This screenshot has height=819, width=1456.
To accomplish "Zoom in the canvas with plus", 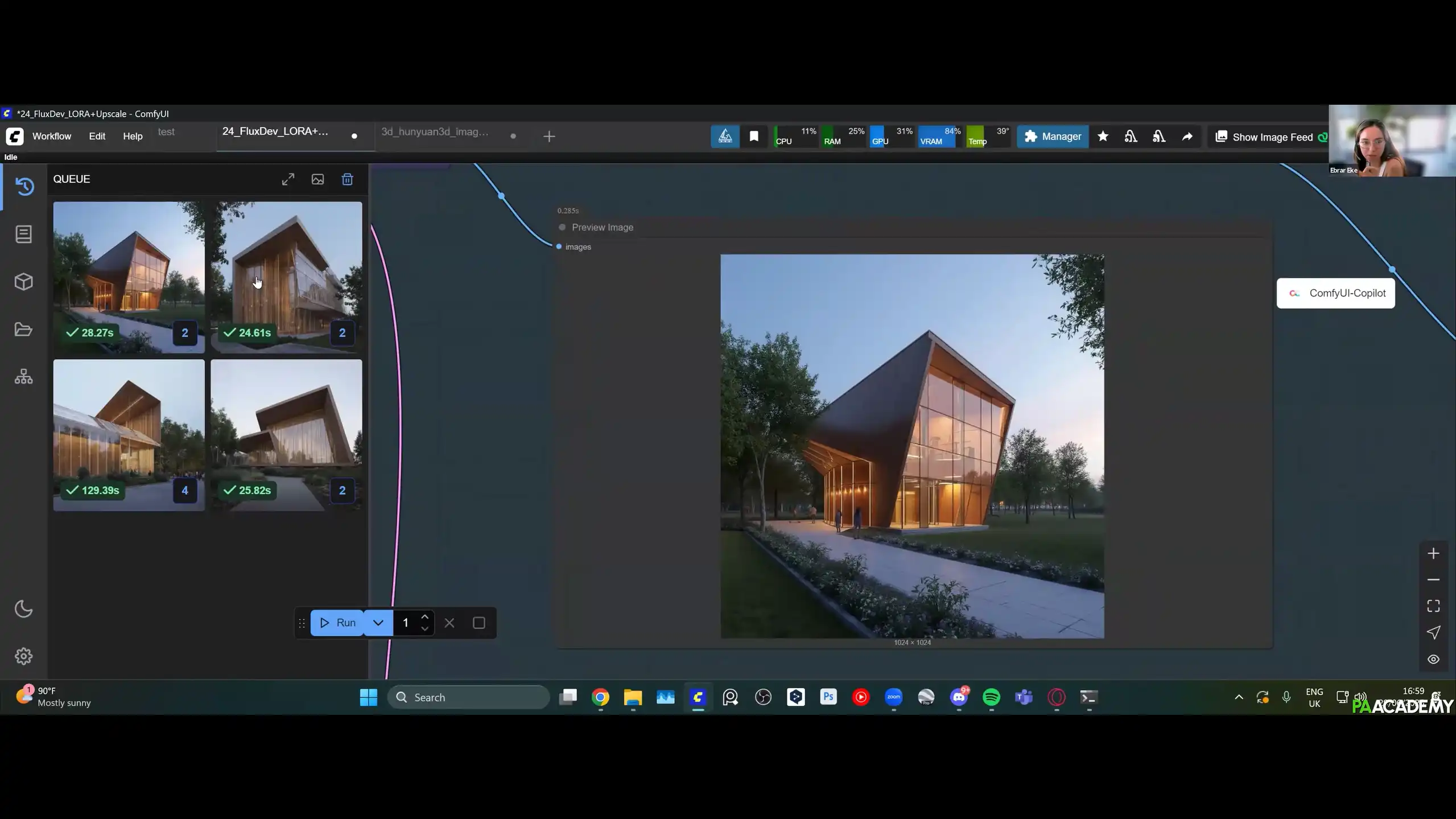I will 1433,553.
